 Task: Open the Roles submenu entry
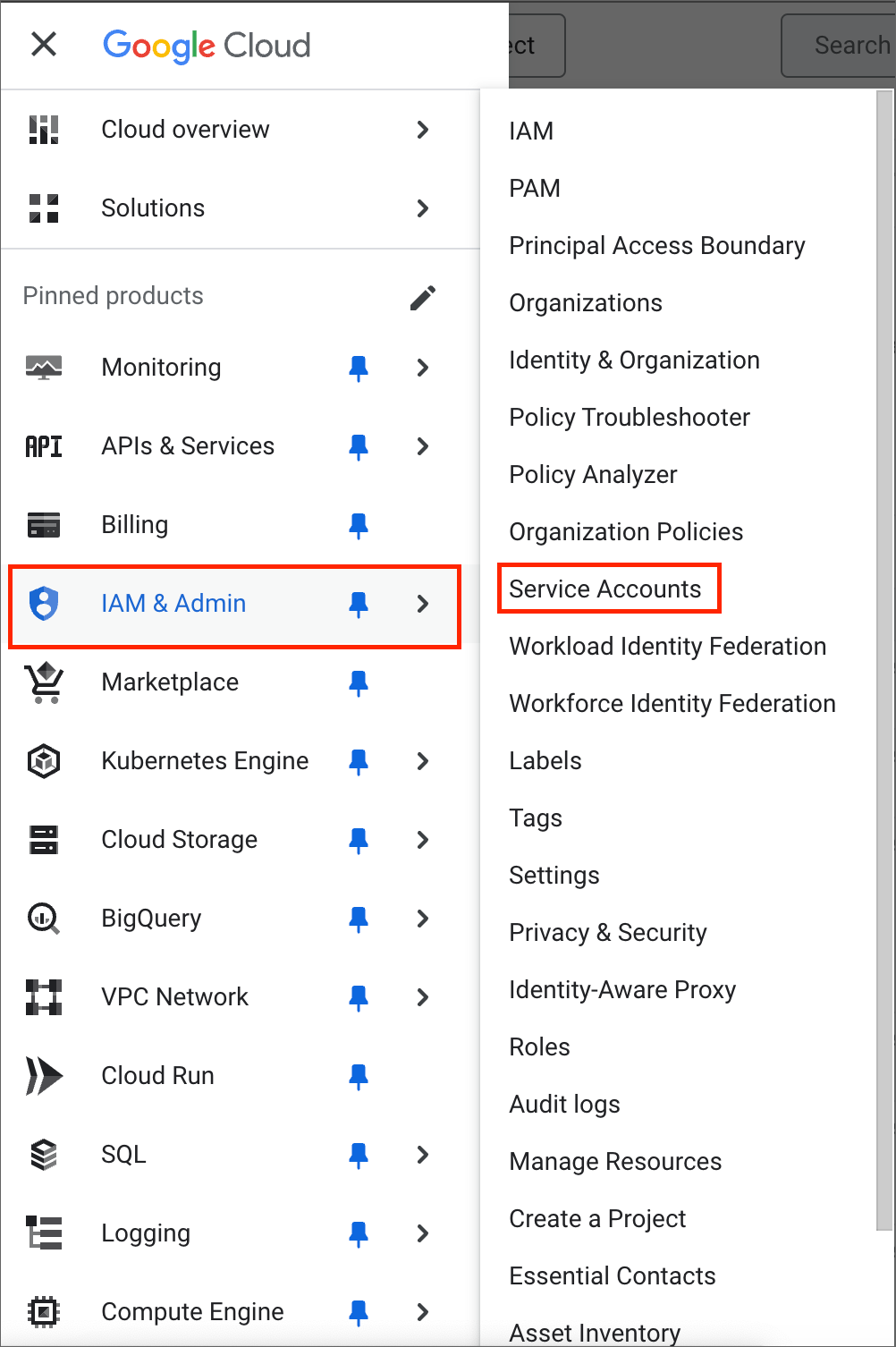pos(539,1047)
